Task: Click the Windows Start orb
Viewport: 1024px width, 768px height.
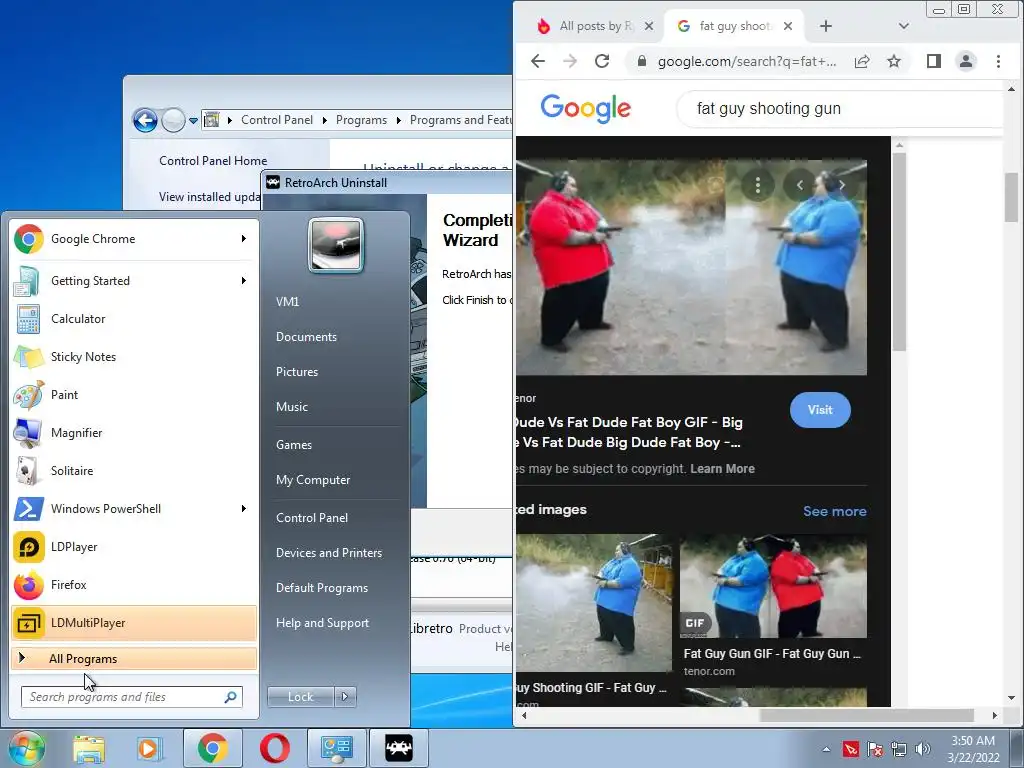Action: 25,748
